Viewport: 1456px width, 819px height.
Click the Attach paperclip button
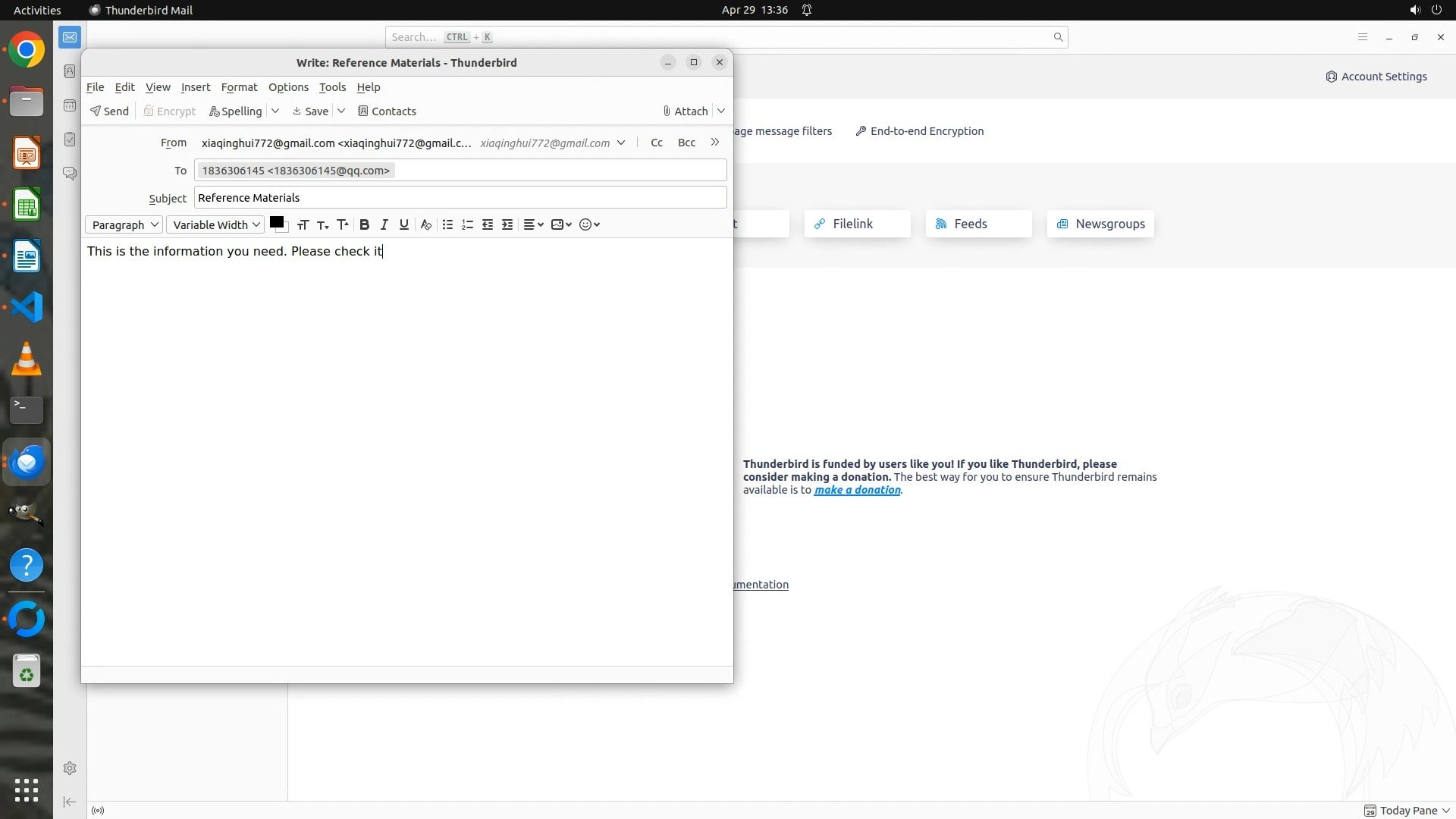[x=685, y=111]
